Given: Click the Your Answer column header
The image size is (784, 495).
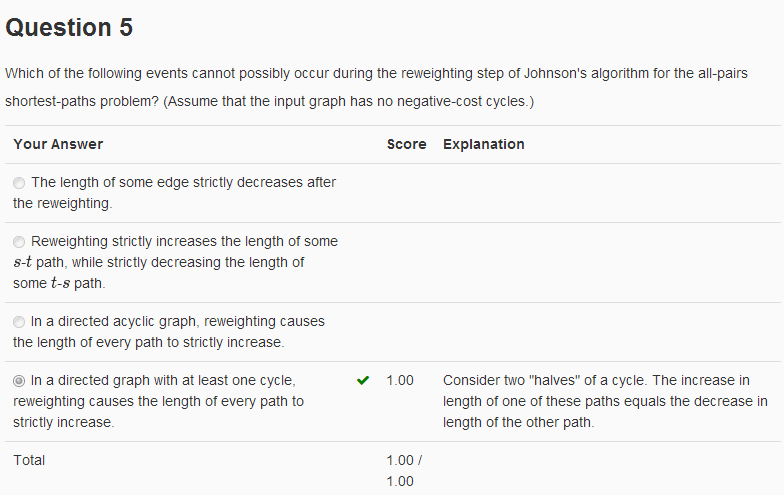Looking at the screenshot, I should [58, 144].
